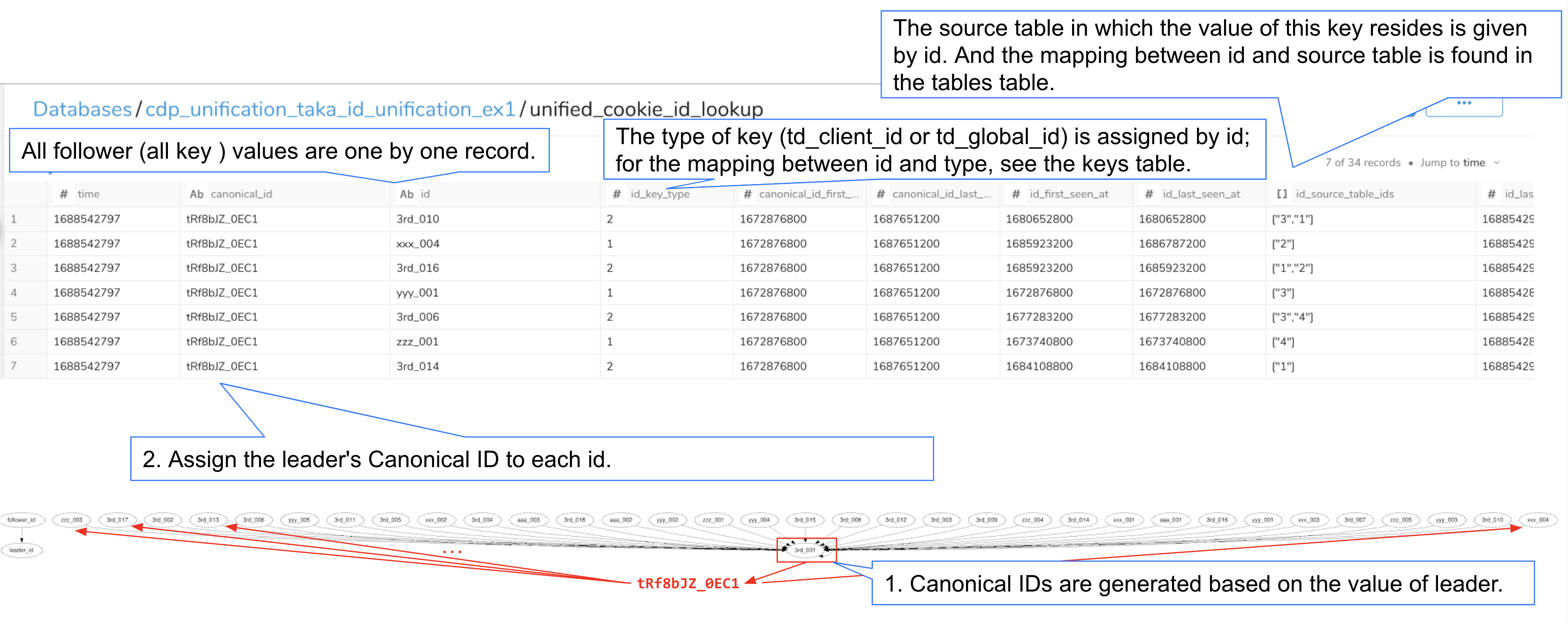Open the three-dots more options button
The width and height of the screenshot is (1568, 623).
click(1464, 104)
